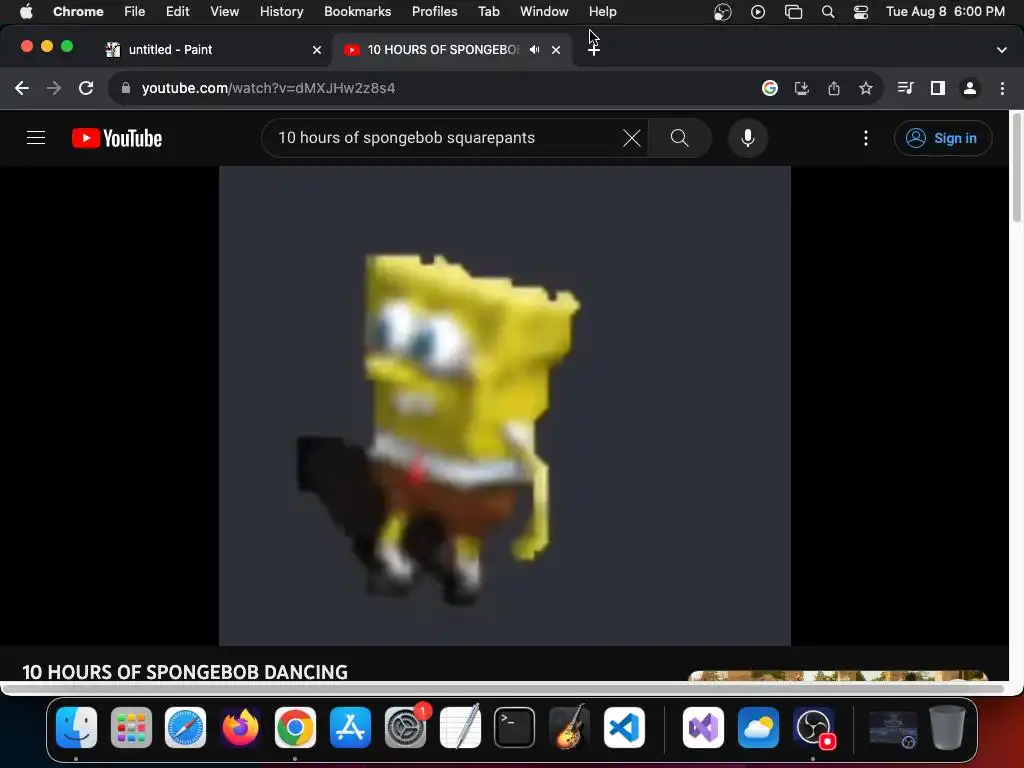The height and width of the screenshot is (768, 1024).
Task: Open YouTube settings three-dot menu
Action: pos(866,138)
